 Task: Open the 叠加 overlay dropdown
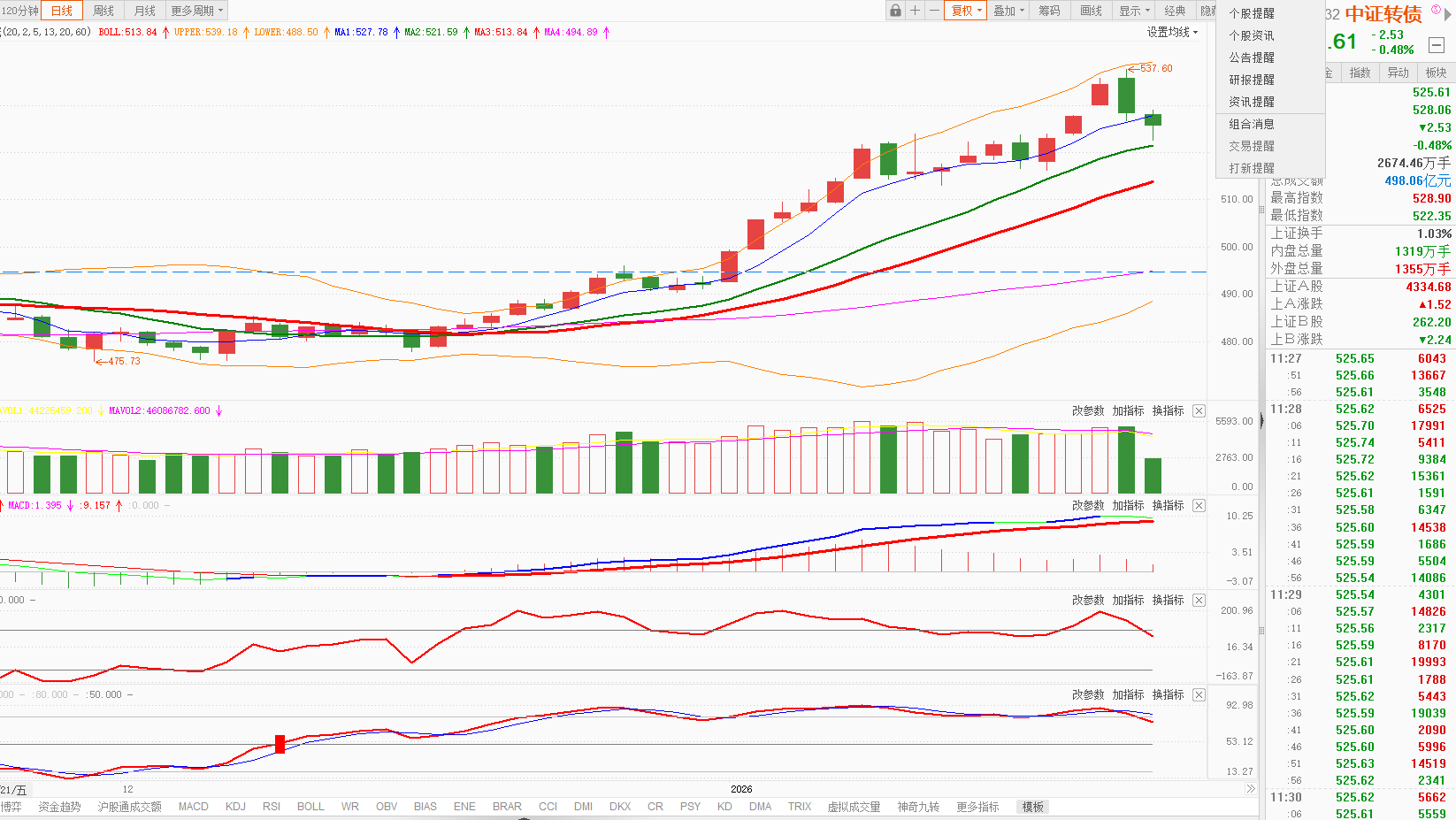point(1008,11)
